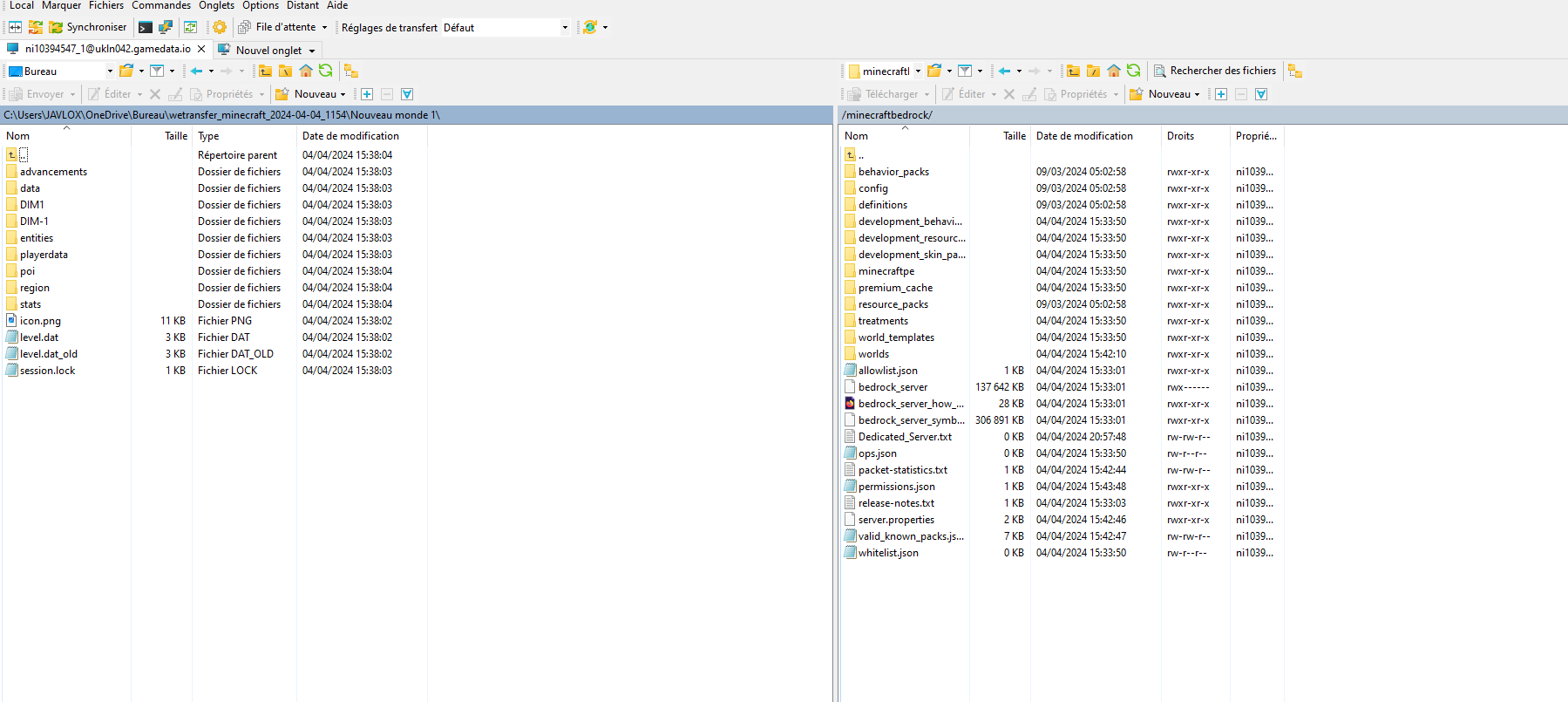Click the Synchroniser button

(87, 27)
